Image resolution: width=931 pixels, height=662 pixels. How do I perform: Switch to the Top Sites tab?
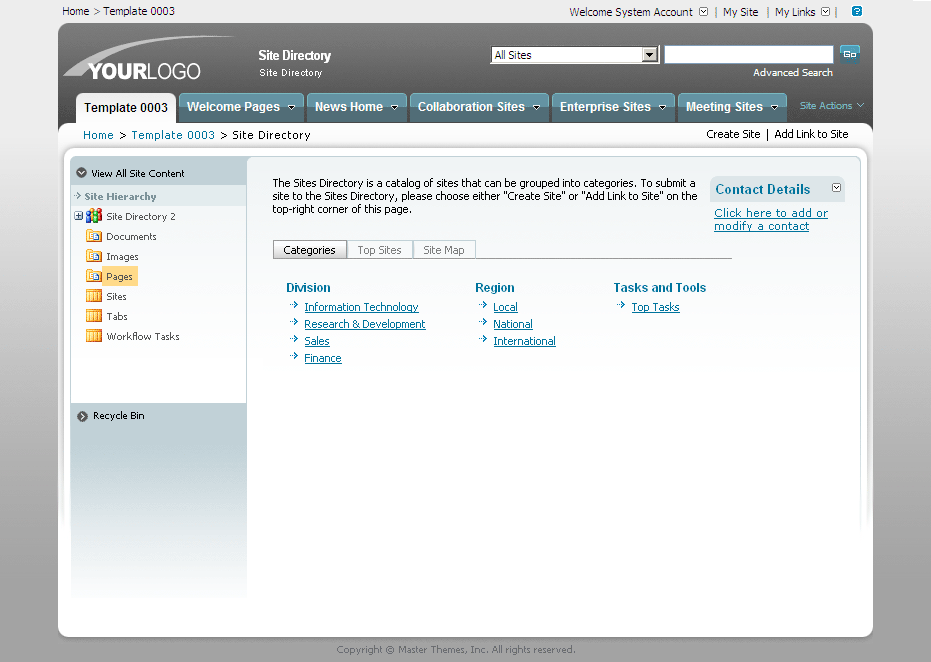pyautogui.click(x=379, y=250)
